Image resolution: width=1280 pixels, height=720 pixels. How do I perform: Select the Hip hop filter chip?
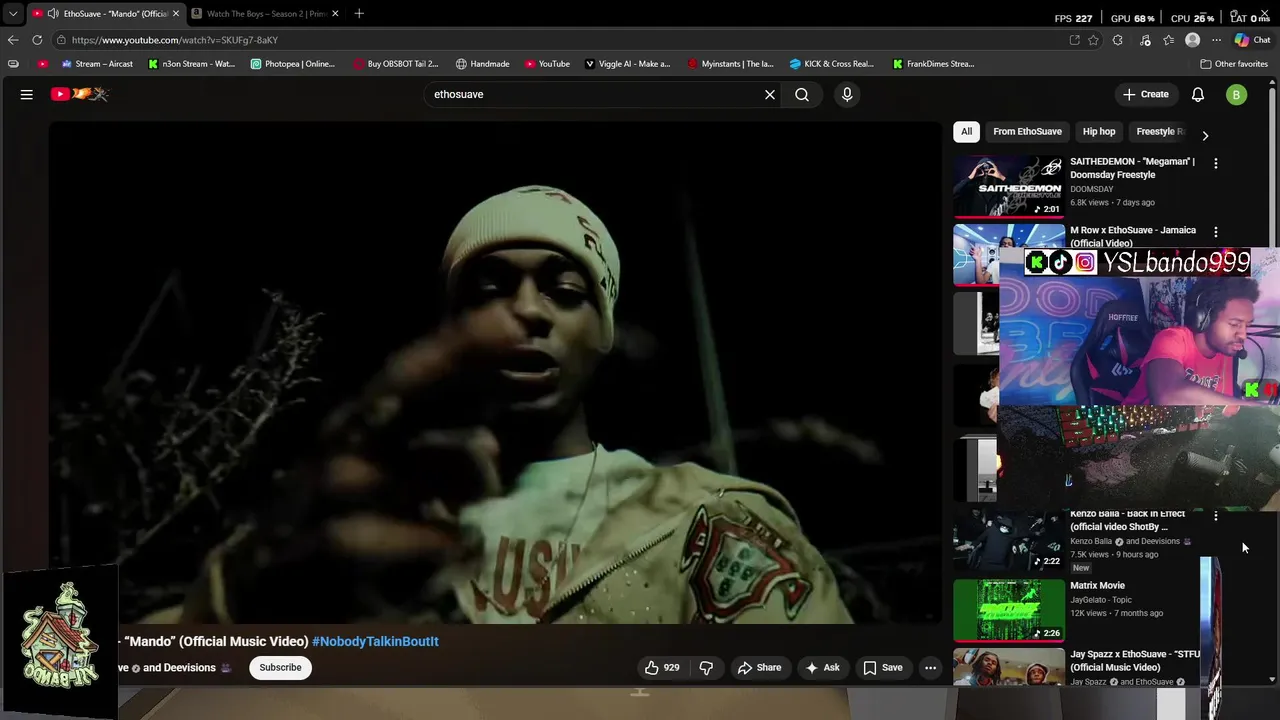pyautogui.click(x=1099, y=131)
